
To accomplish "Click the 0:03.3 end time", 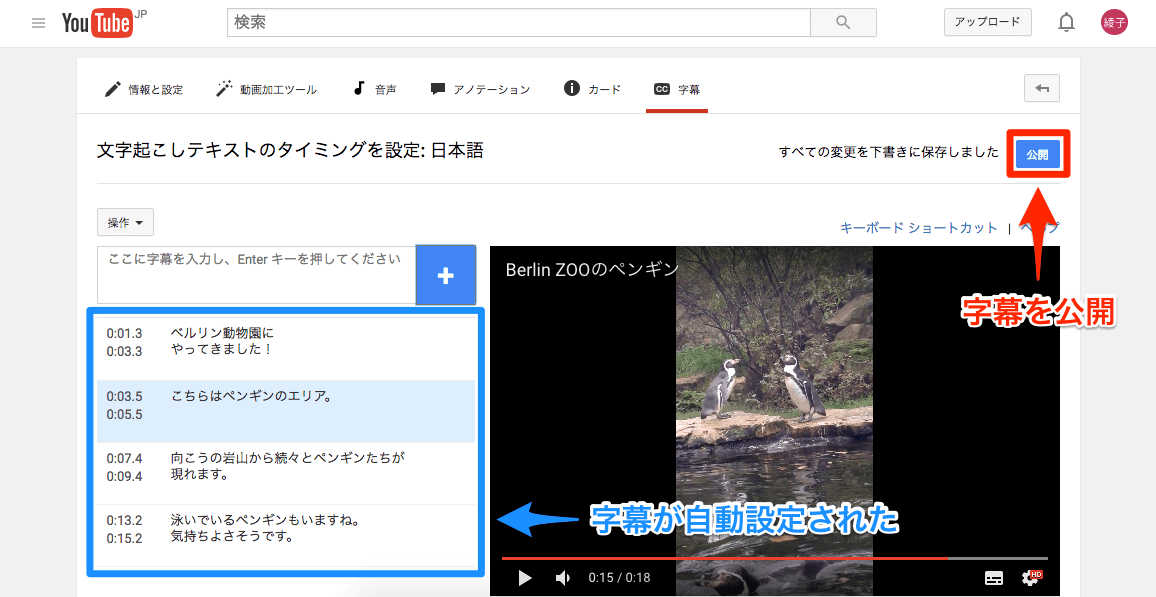I will click(x=124, y=352).
